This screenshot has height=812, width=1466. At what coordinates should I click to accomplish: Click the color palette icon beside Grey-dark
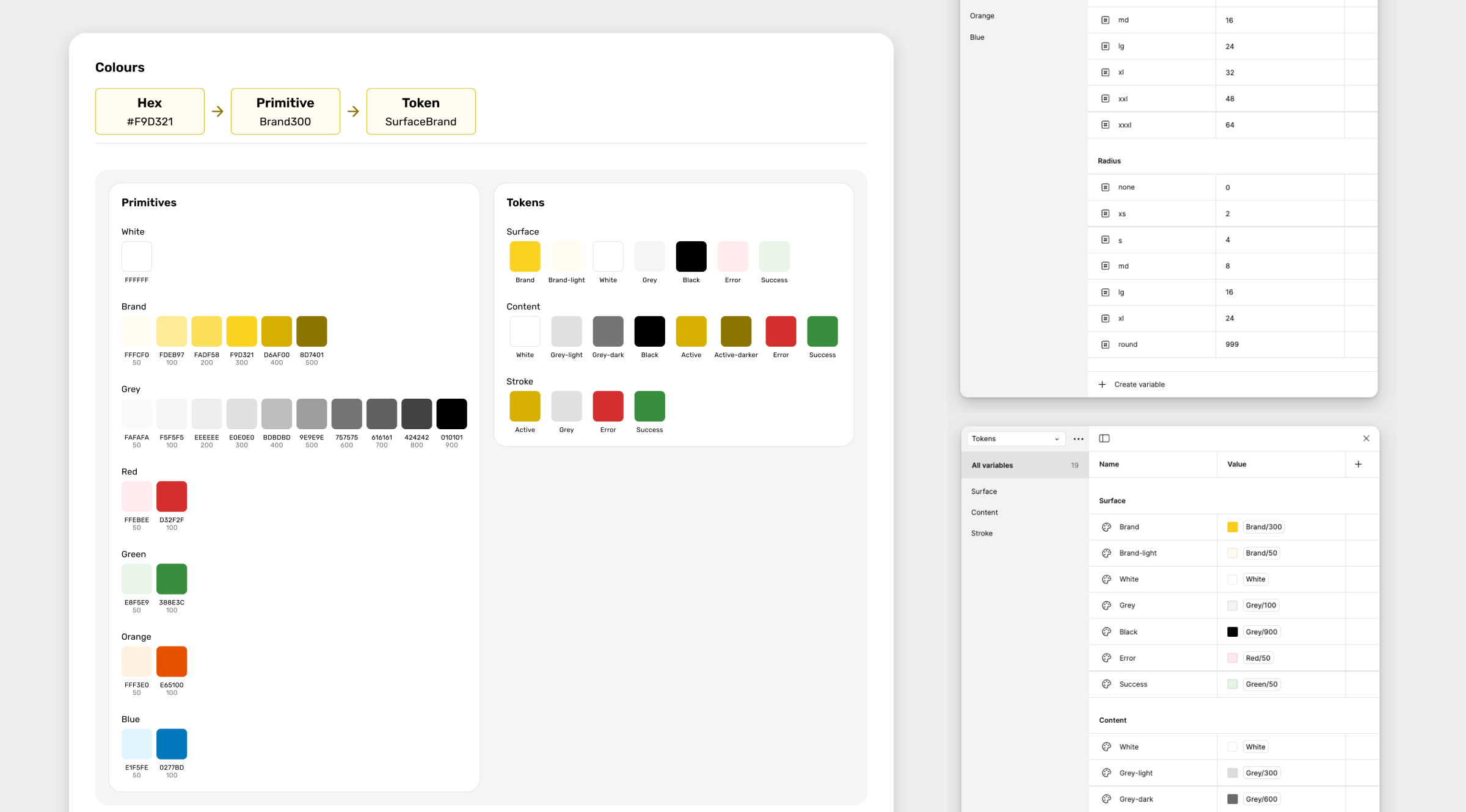point(1106,799)
